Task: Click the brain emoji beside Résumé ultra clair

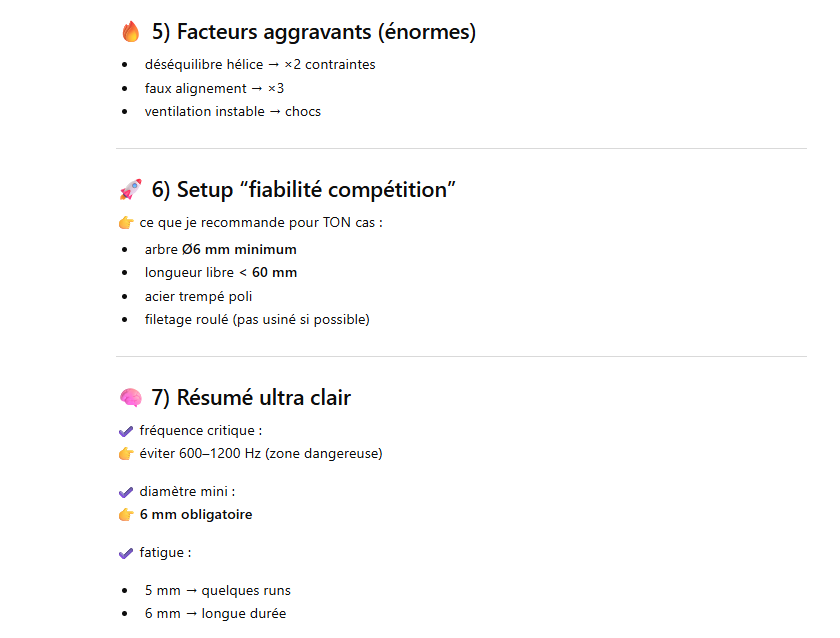Action: click(x=130, y=398)
